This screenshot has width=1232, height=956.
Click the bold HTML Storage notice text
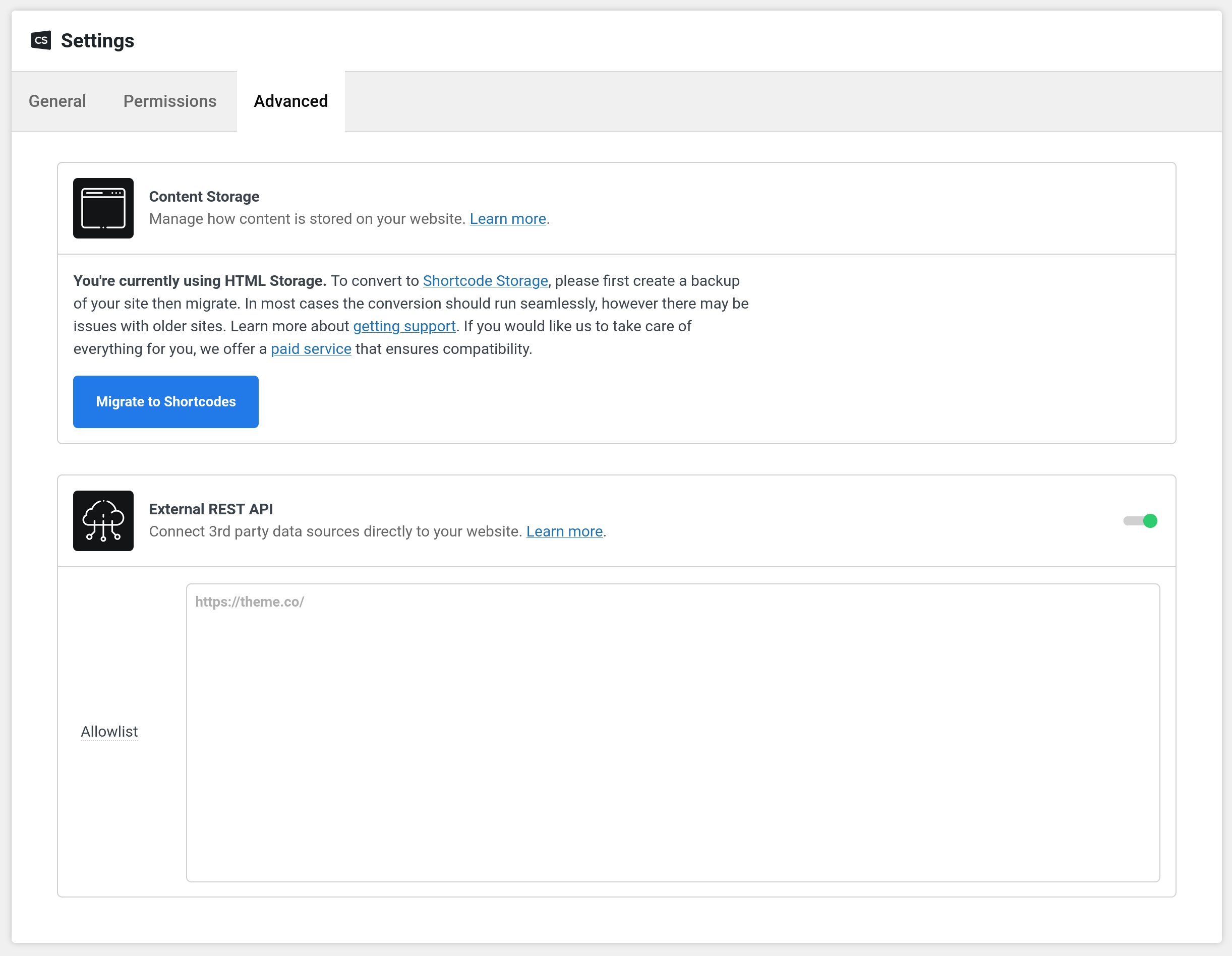[x=199, y=280]
